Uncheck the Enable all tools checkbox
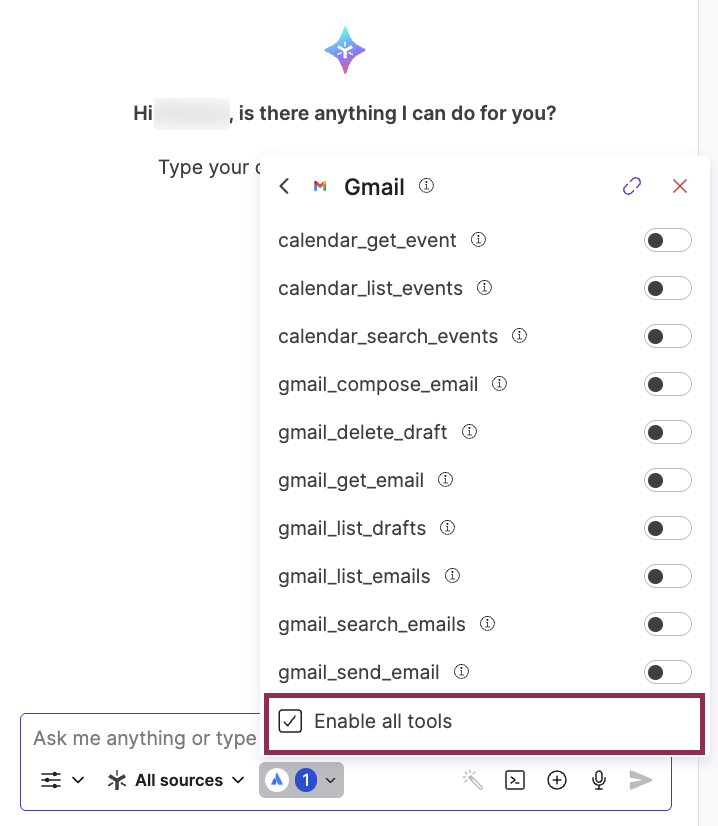 (x=290, y=720)
